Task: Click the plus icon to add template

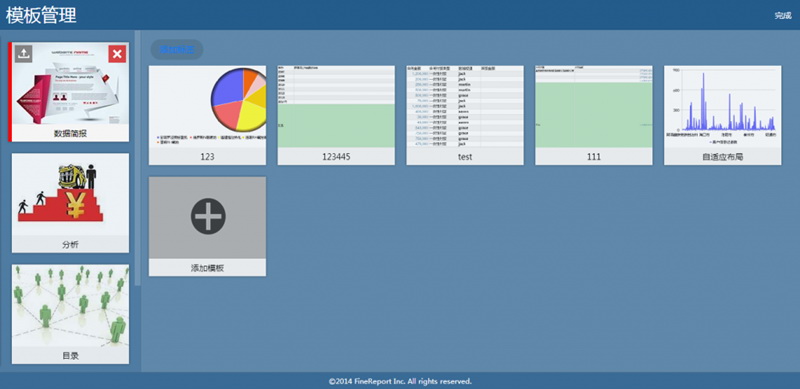Action: click(208, 216)
